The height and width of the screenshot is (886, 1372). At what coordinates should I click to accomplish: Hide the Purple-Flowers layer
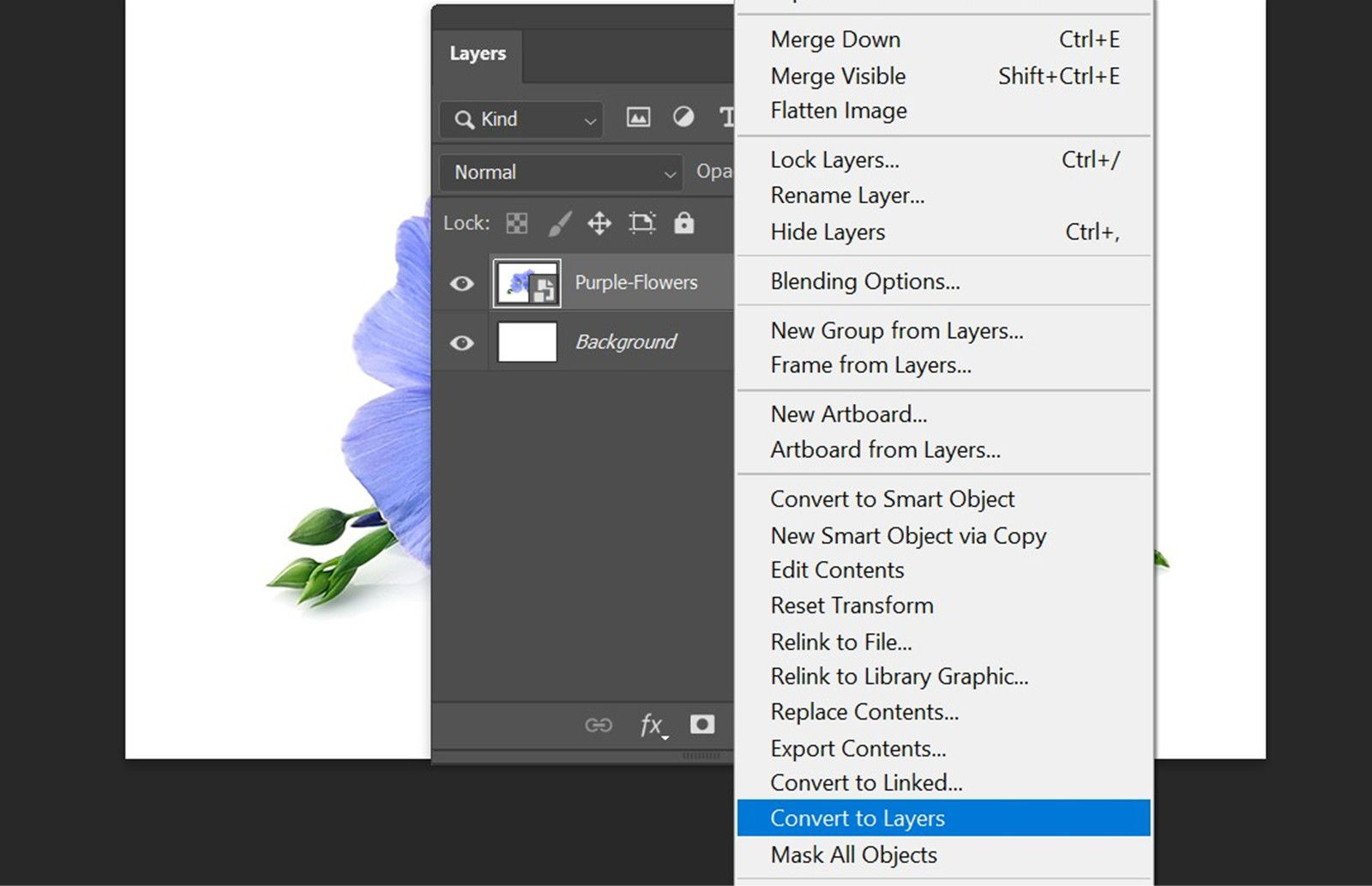tap(460, 282)
